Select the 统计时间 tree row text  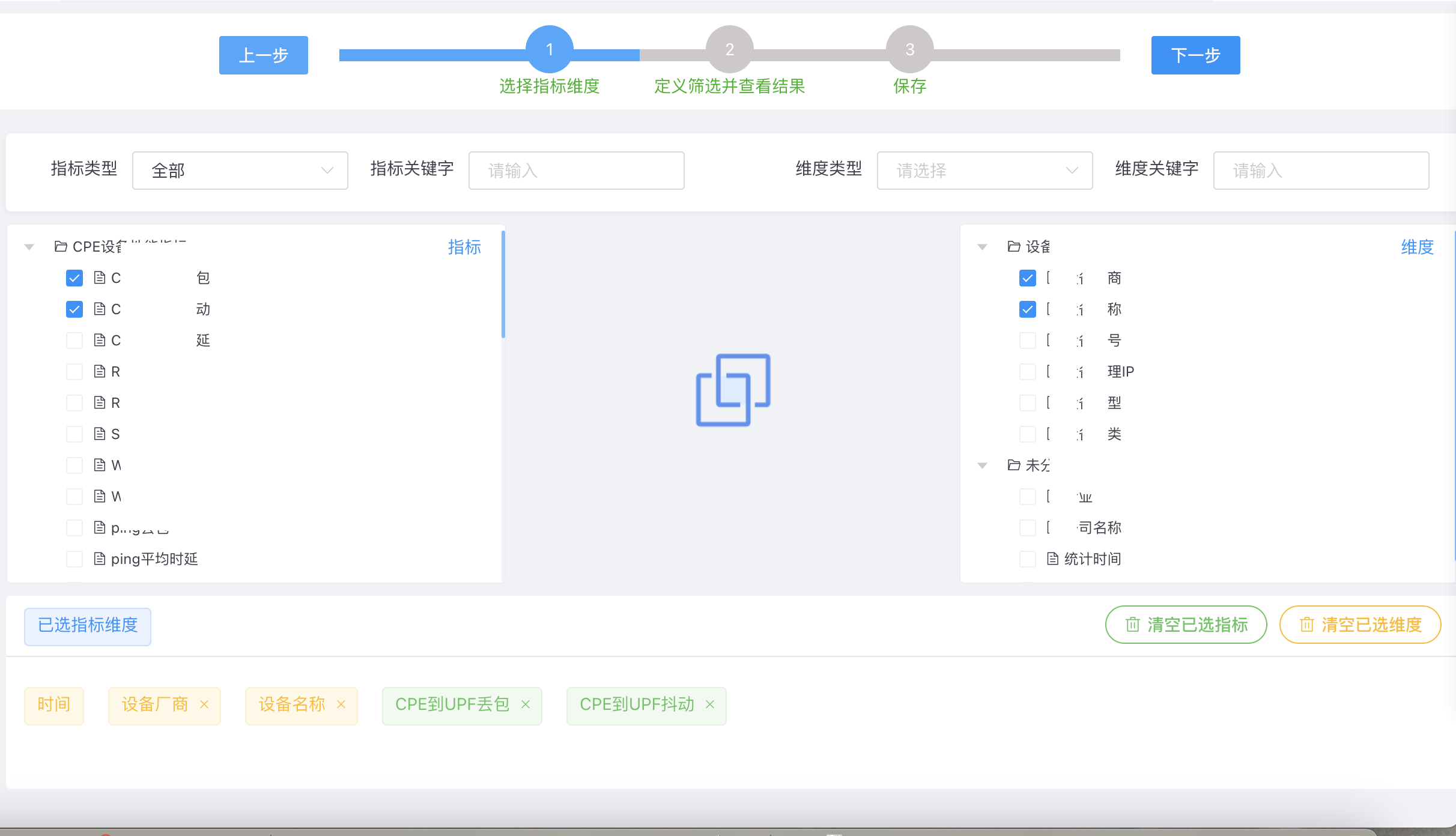[1093, 559]
